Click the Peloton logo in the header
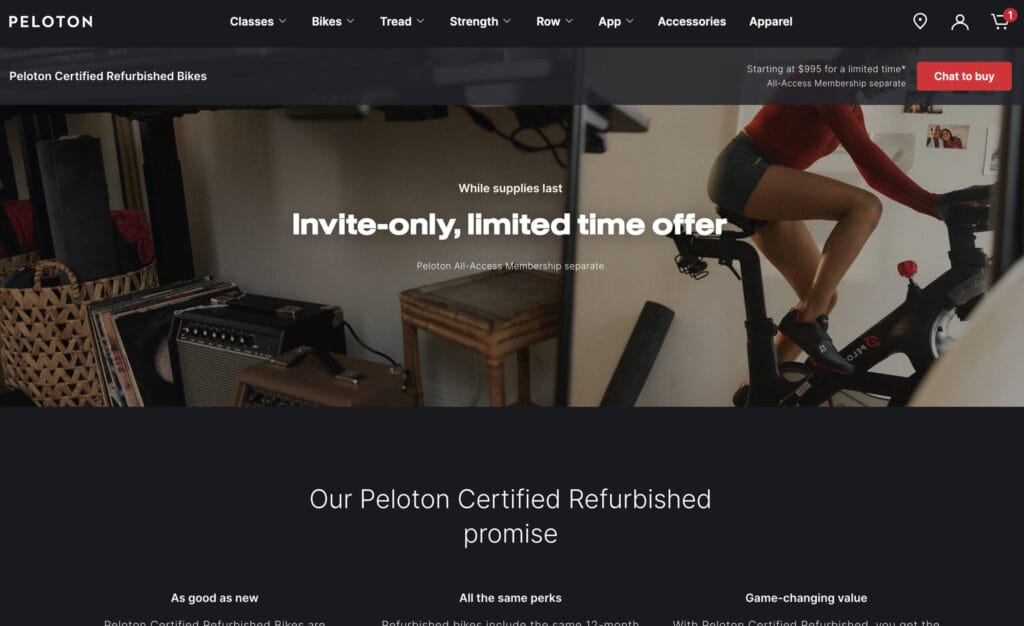Screen dimensions: 1024x626 tap(50, 22)
